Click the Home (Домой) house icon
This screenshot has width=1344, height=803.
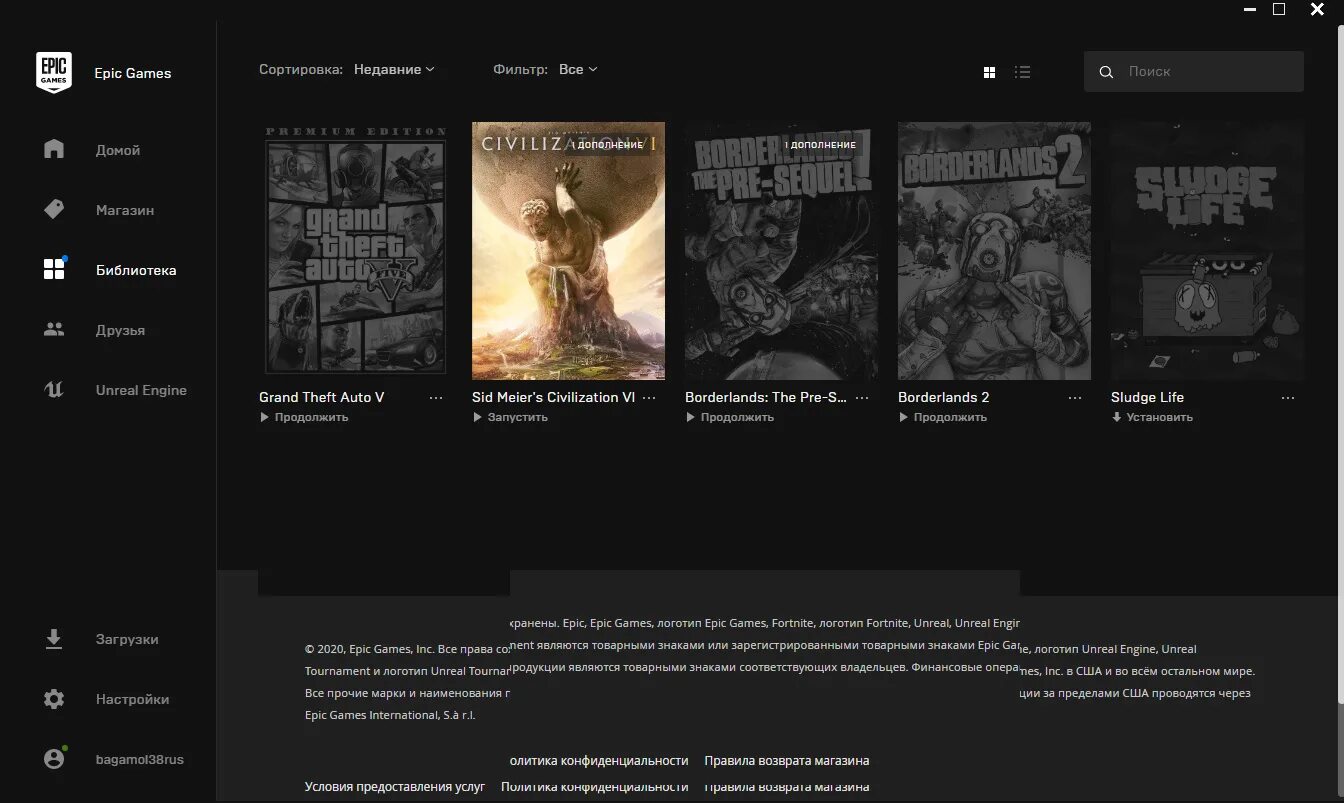pyautogui.click(x=54, y=150)
